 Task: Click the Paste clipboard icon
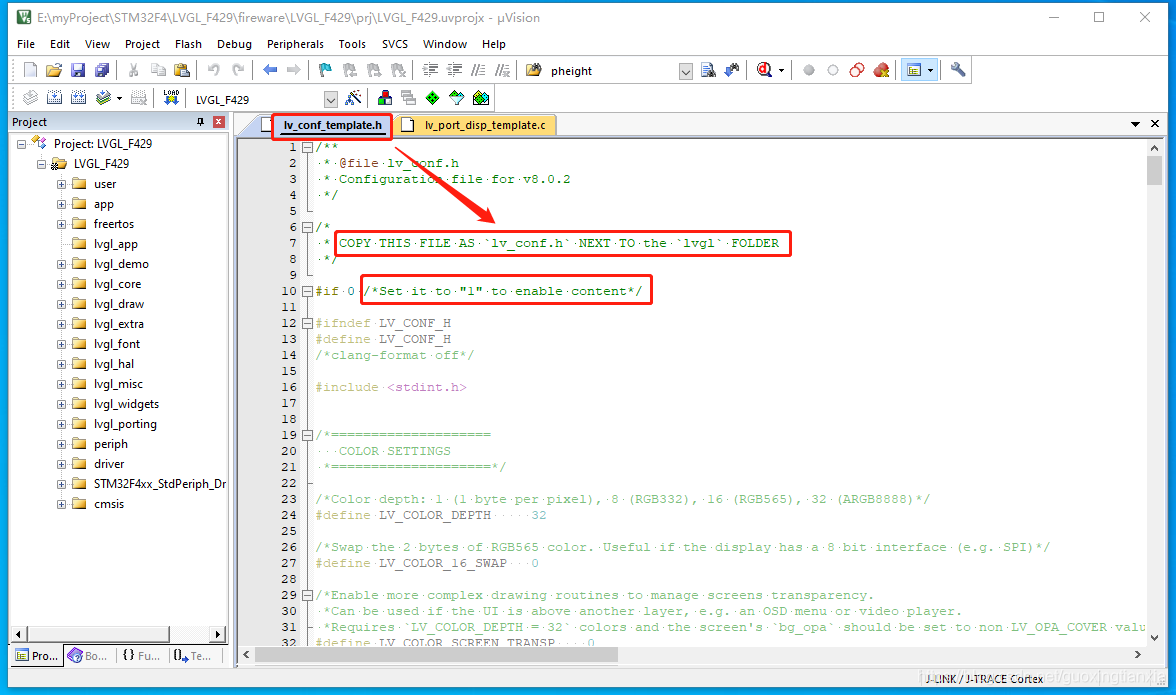pos(182,70)
